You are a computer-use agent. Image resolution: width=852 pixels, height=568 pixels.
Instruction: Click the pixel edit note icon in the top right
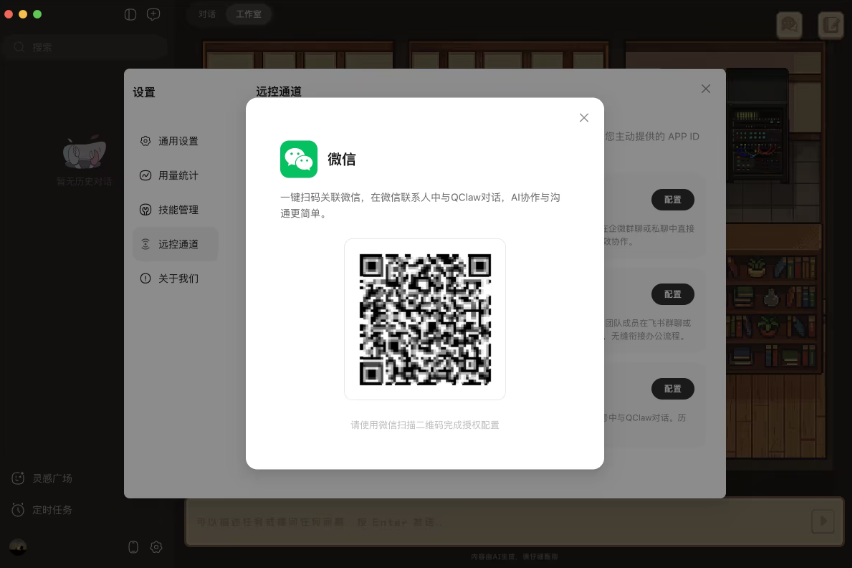point(831,25)
